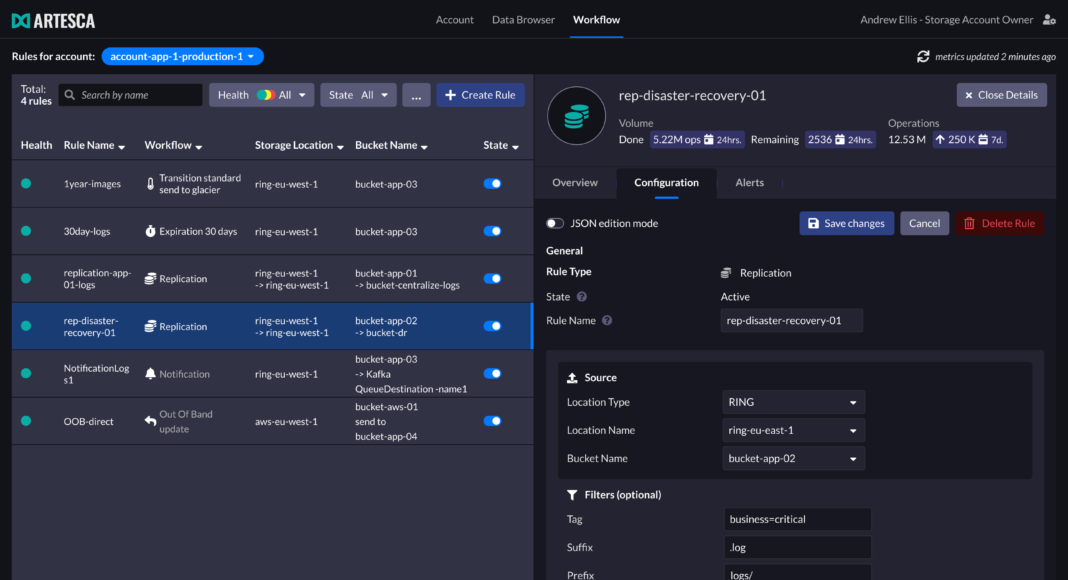Click health status dot for 1year-images

pyautogui.click(x=26, y=184)
